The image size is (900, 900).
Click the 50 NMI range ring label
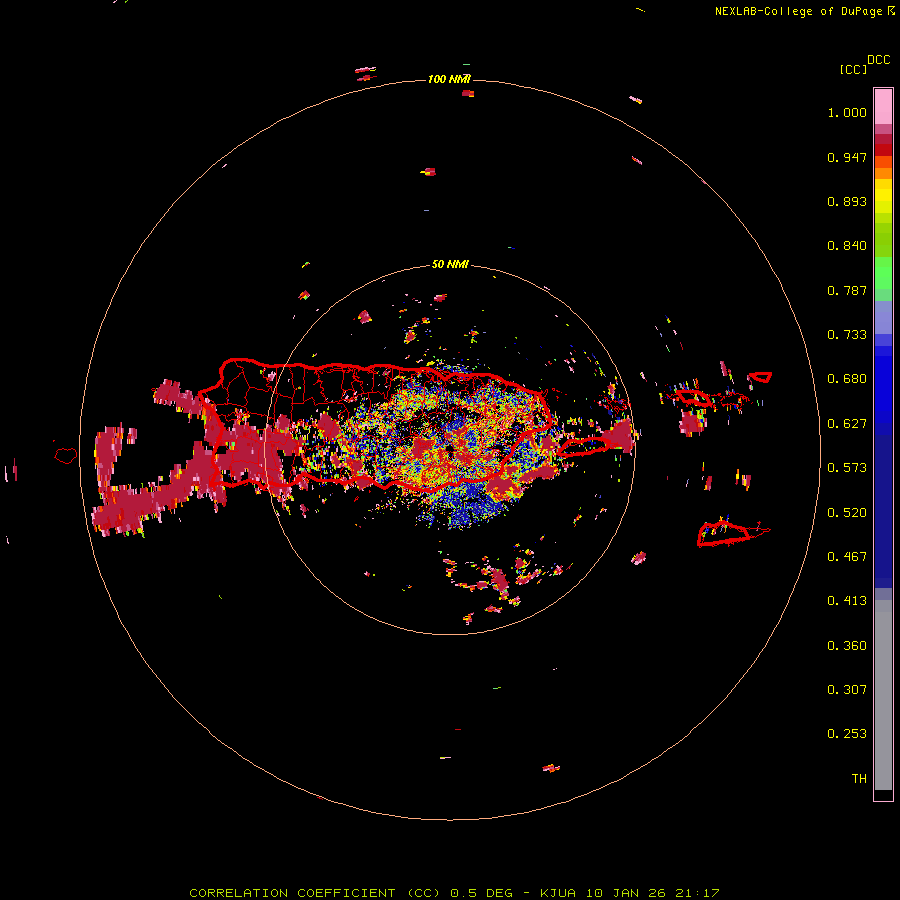click(x=450, y=265)
